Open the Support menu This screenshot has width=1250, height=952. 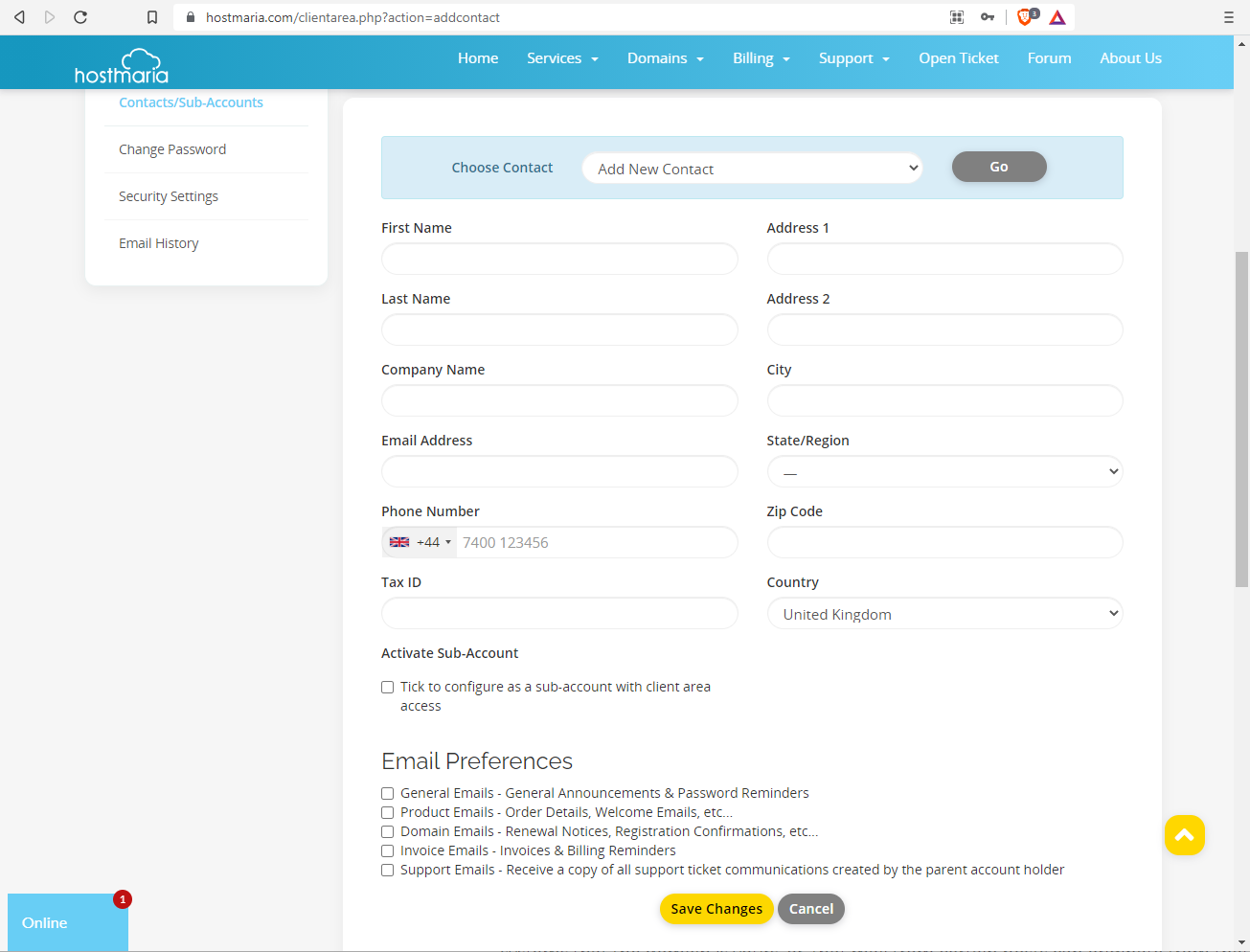853,57
